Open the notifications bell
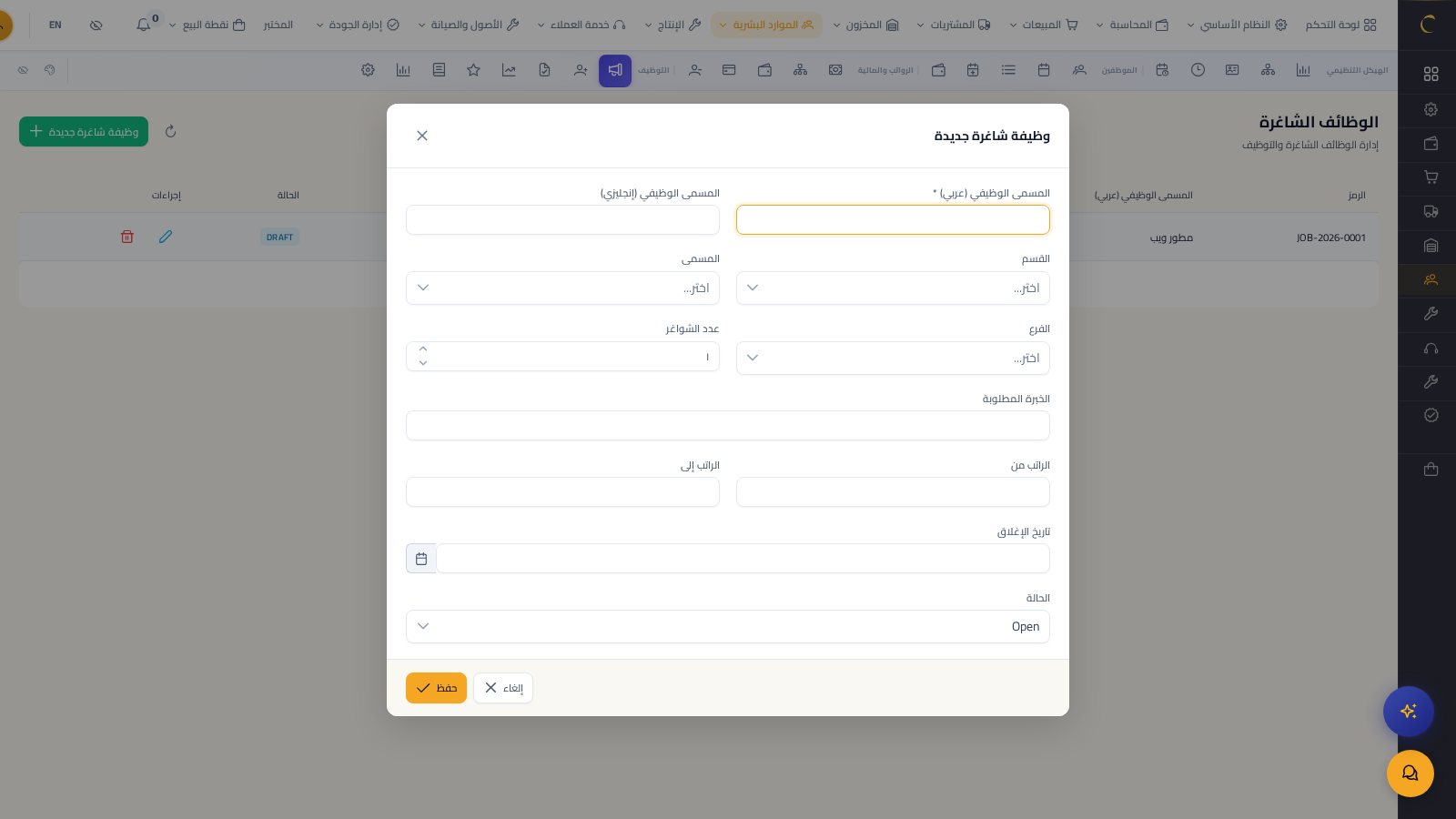Screen dimensions: 1456x819 144,25
